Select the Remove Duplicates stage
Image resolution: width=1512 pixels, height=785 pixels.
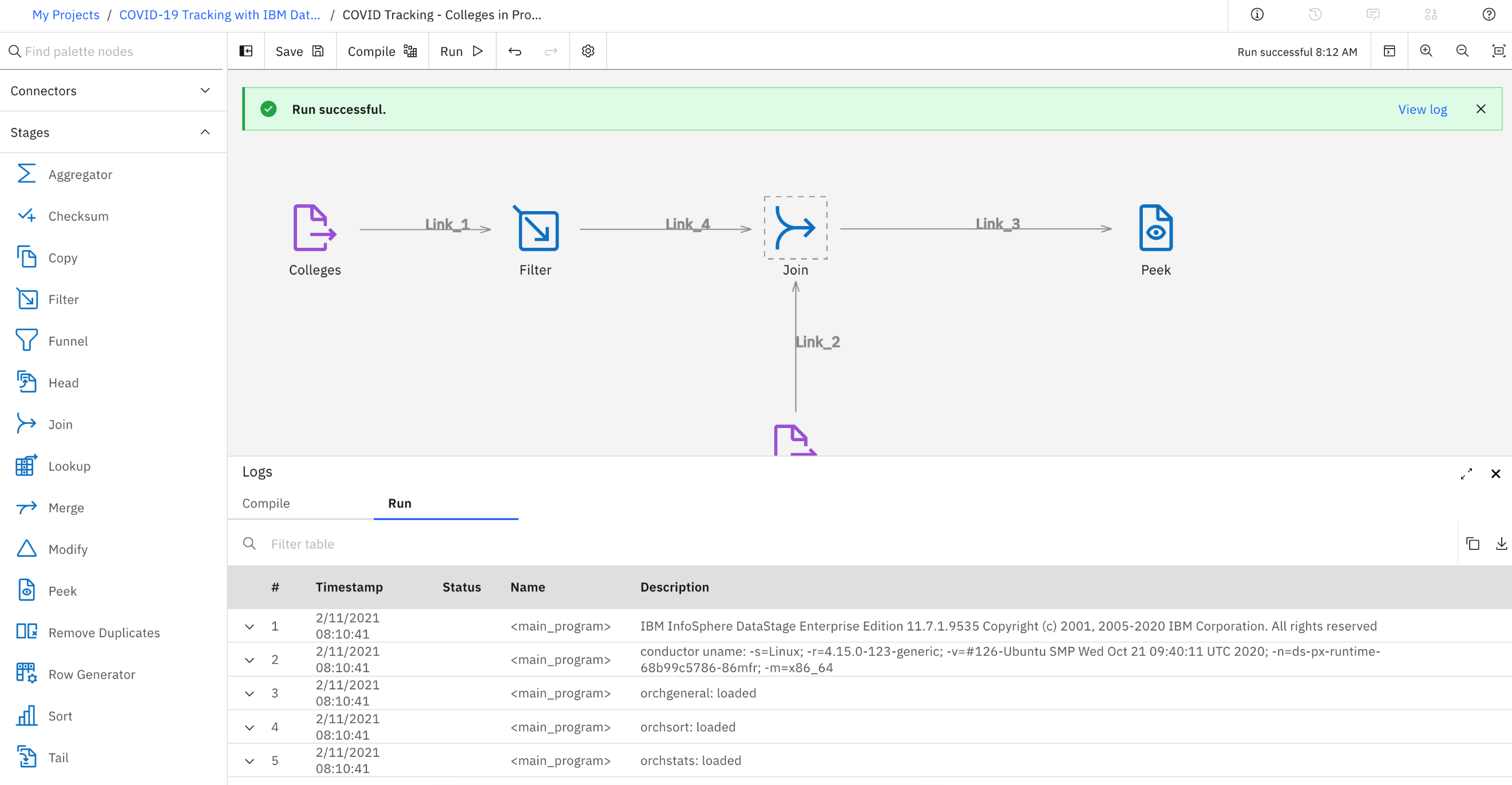(x=104, y=632)
